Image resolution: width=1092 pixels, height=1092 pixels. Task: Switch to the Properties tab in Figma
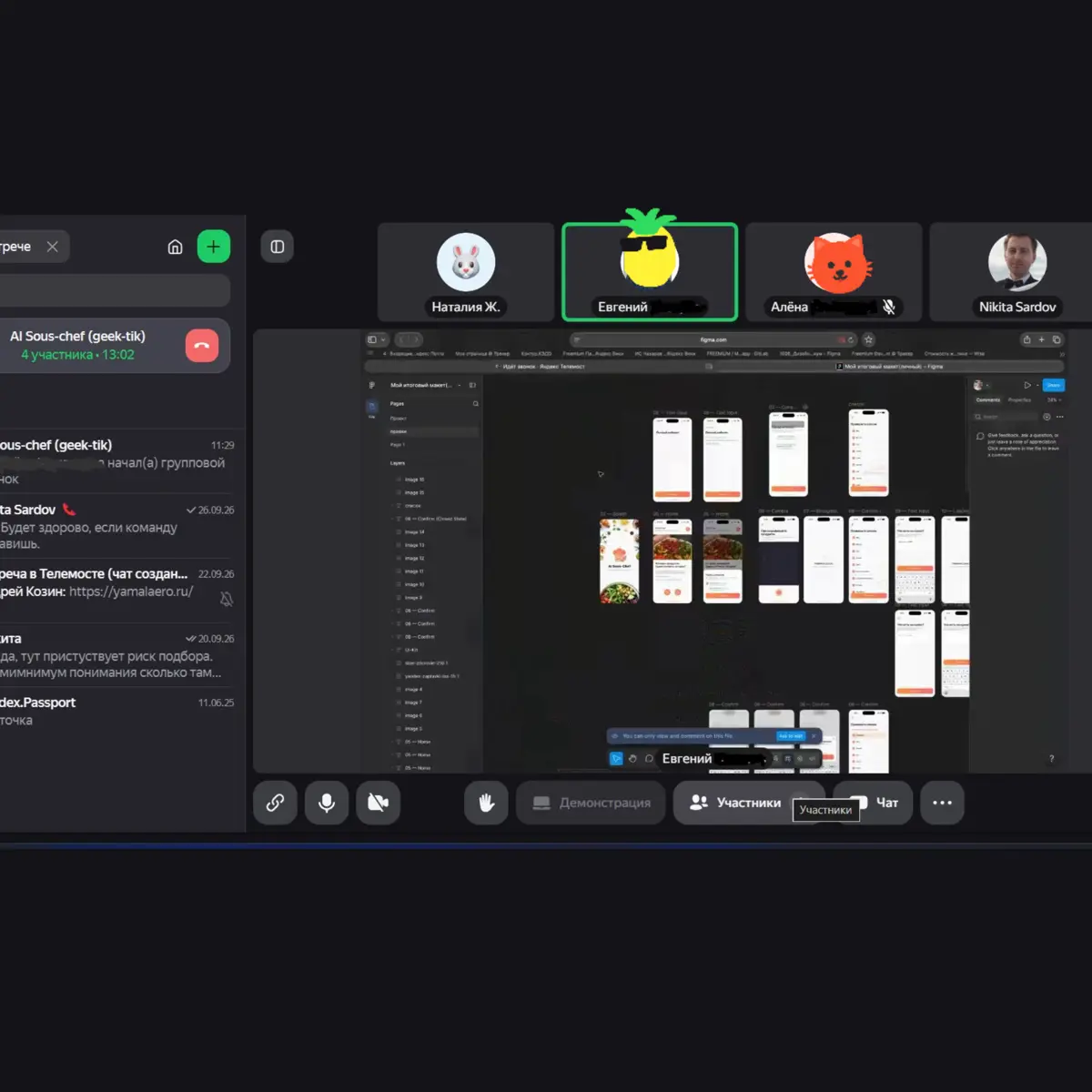click(1019, 399)
